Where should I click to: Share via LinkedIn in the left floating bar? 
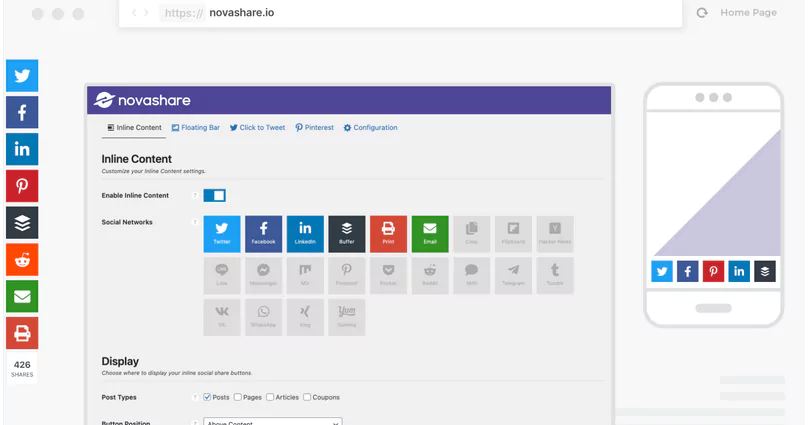click(x=22, y=149)
